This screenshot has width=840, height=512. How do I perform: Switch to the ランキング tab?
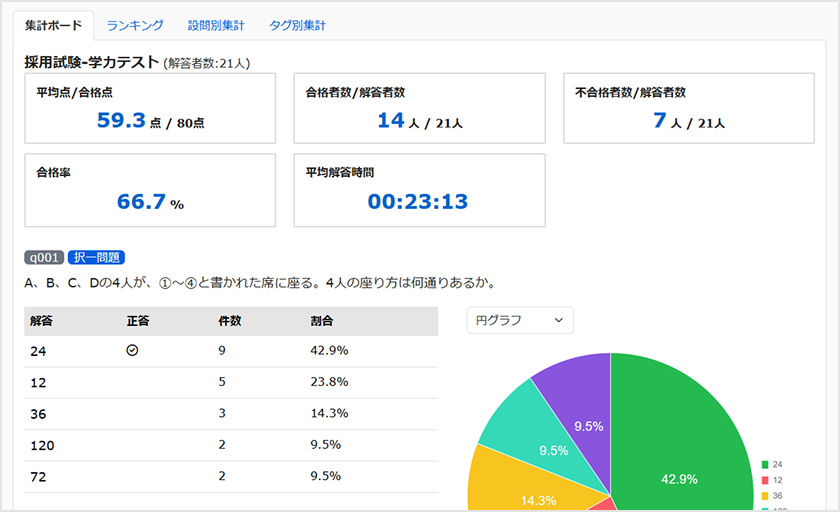click(x=135, y=25)
